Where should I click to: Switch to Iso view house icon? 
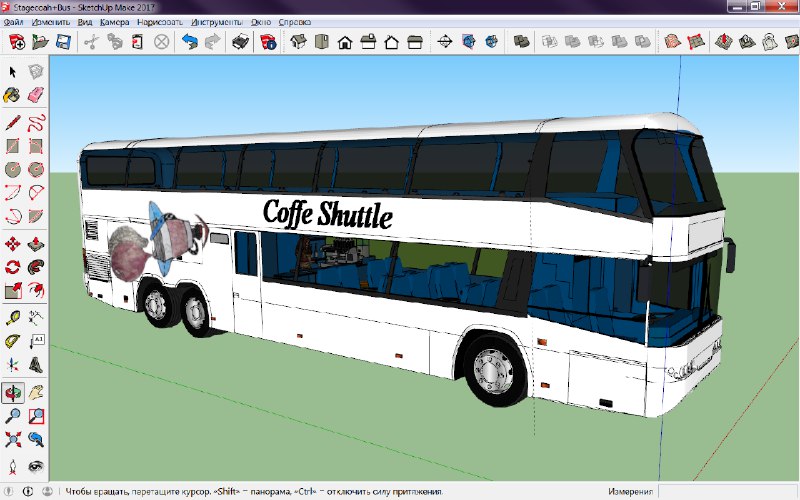(298, 42)
